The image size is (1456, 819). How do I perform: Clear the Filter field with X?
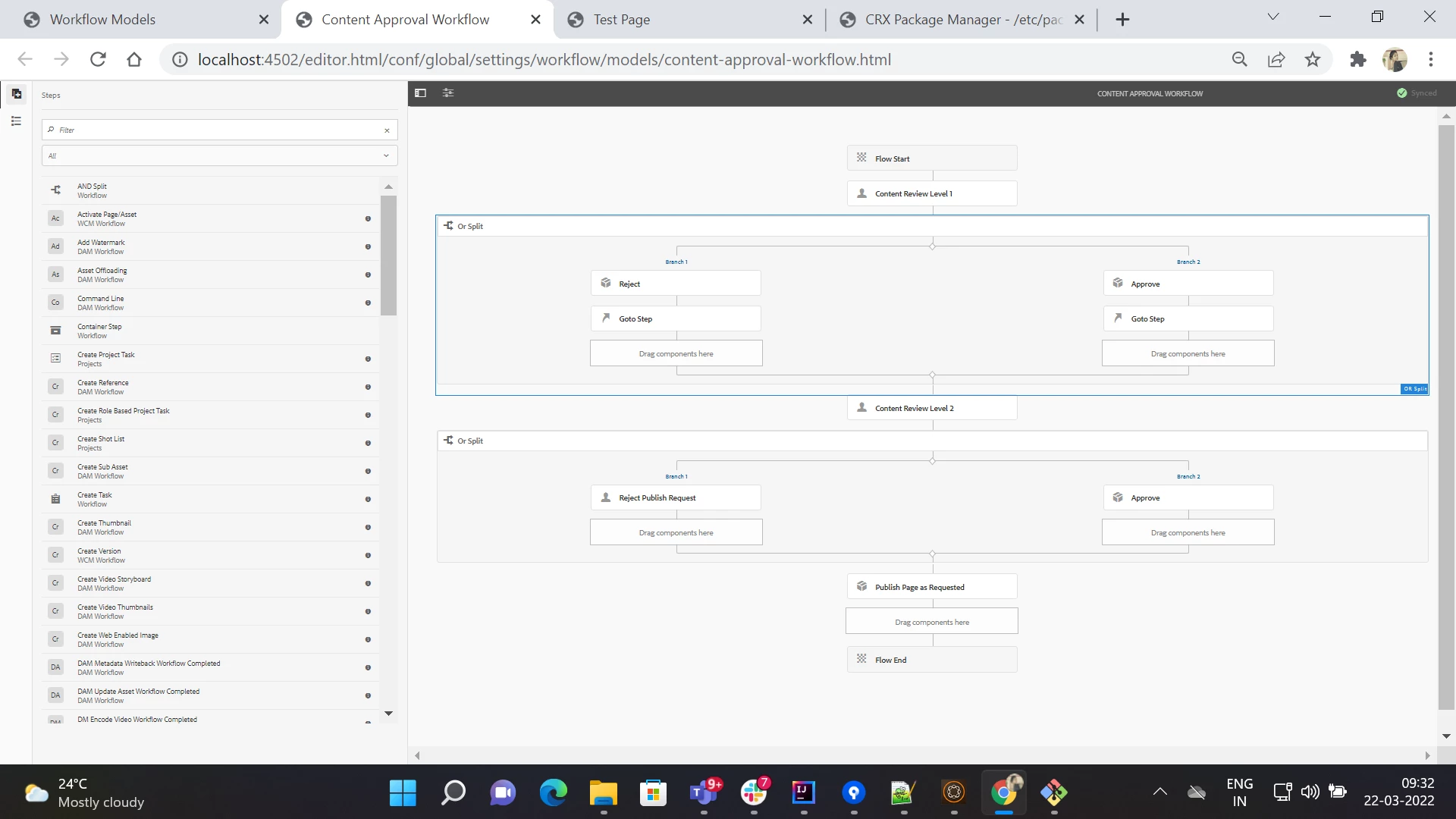(x=387, y=130)
